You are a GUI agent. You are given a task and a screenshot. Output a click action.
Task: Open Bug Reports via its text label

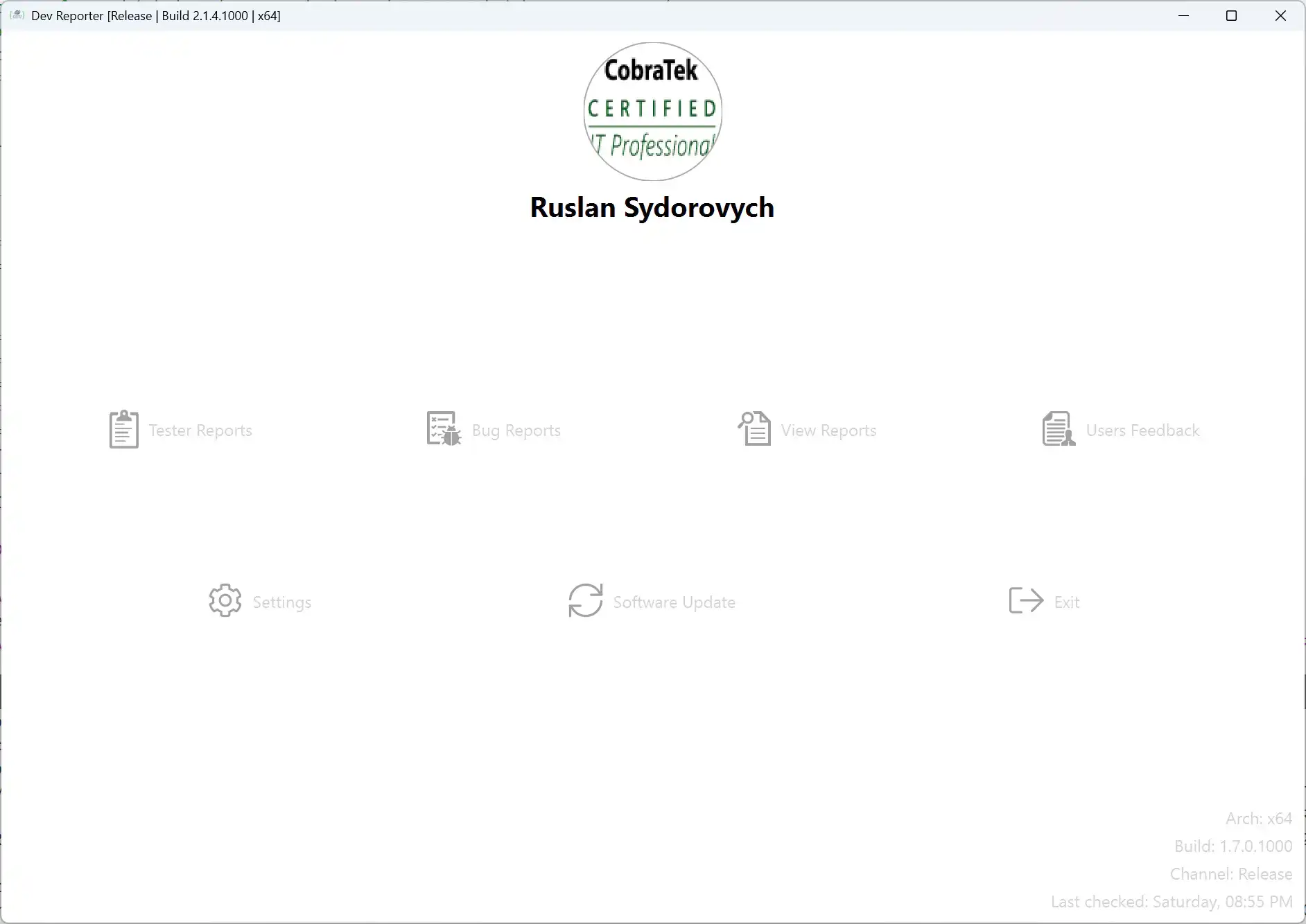516,430
